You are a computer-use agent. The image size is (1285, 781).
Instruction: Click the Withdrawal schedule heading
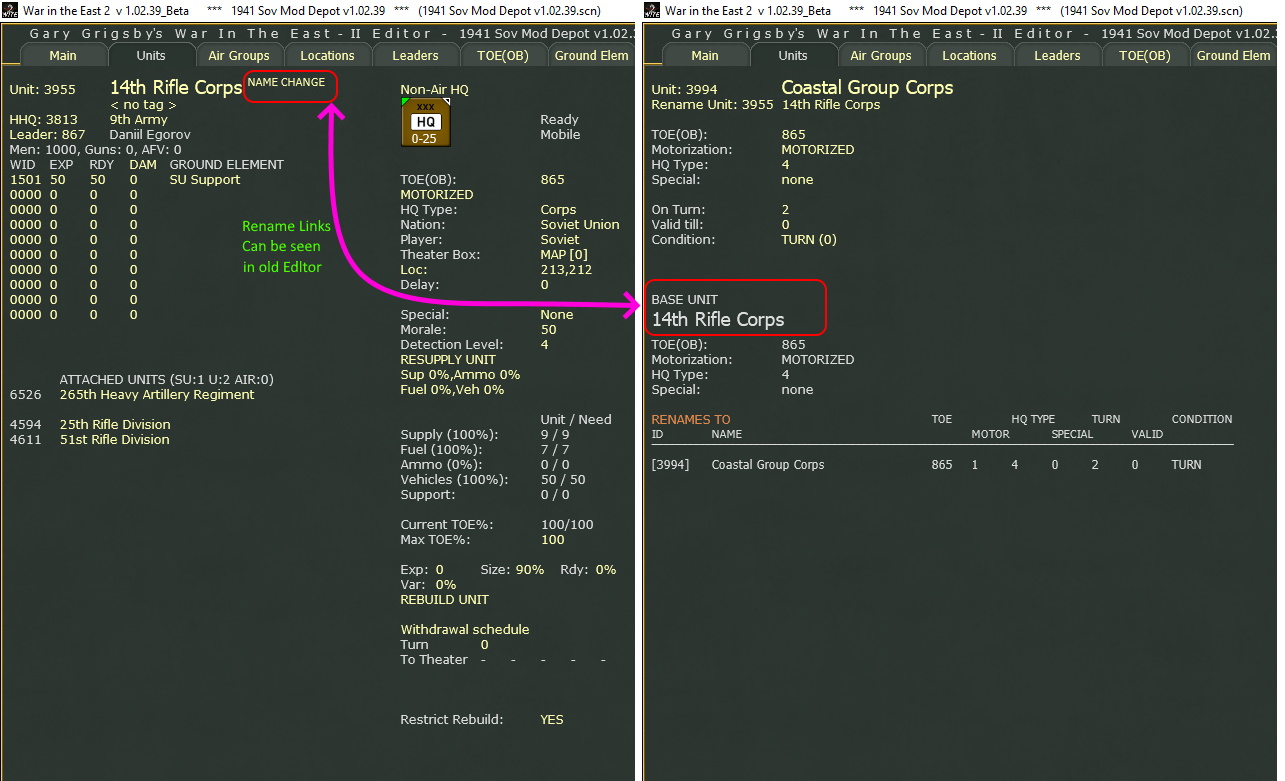pyautogui.click(x=465, y=630)
